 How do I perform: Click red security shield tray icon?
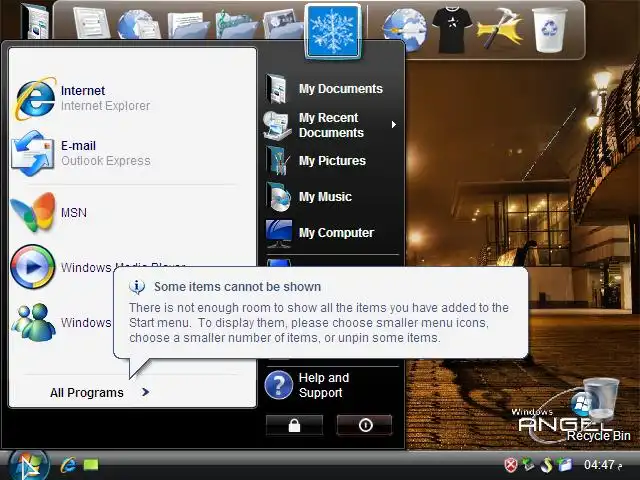click(511, 464)
